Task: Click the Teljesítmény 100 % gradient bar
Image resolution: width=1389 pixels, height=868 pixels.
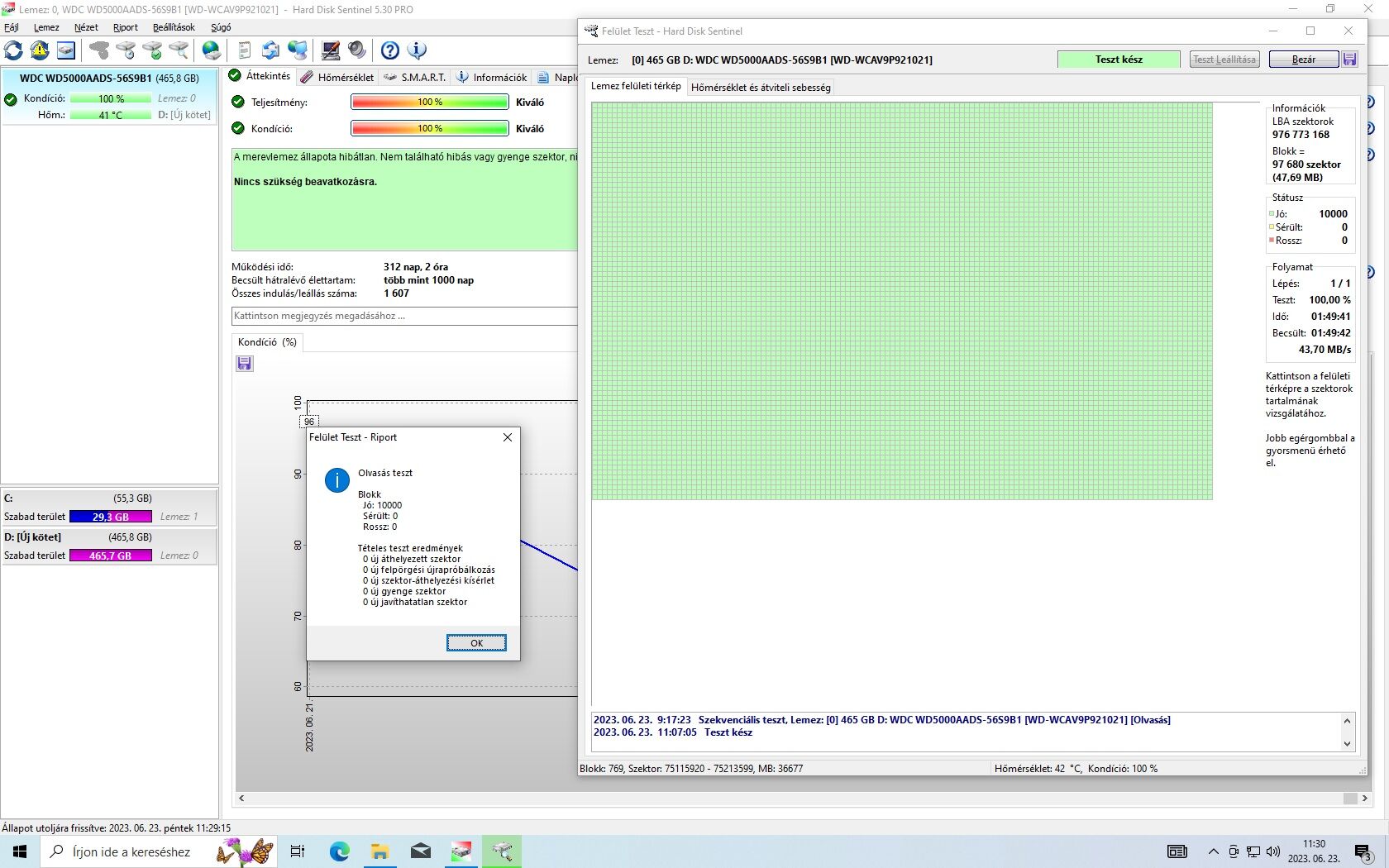Action: coord(430,103)
